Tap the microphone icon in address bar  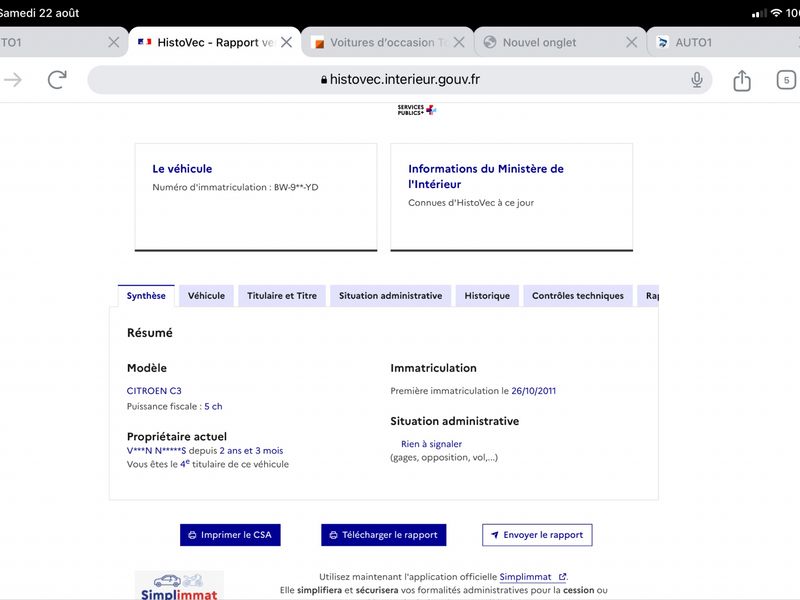[x=696, y=80]
